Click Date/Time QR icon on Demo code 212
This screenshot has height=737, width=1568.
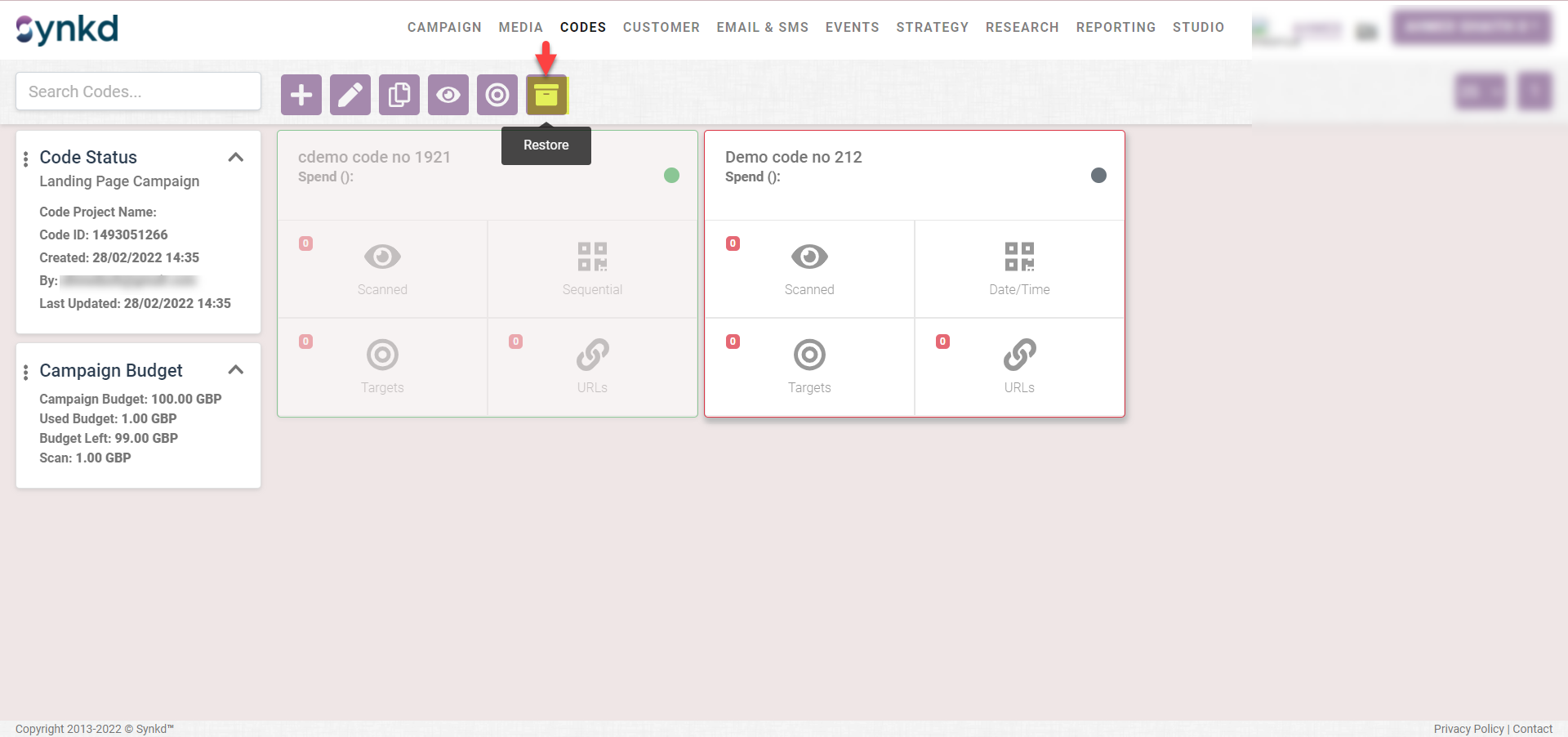[x=1019, y=257]
